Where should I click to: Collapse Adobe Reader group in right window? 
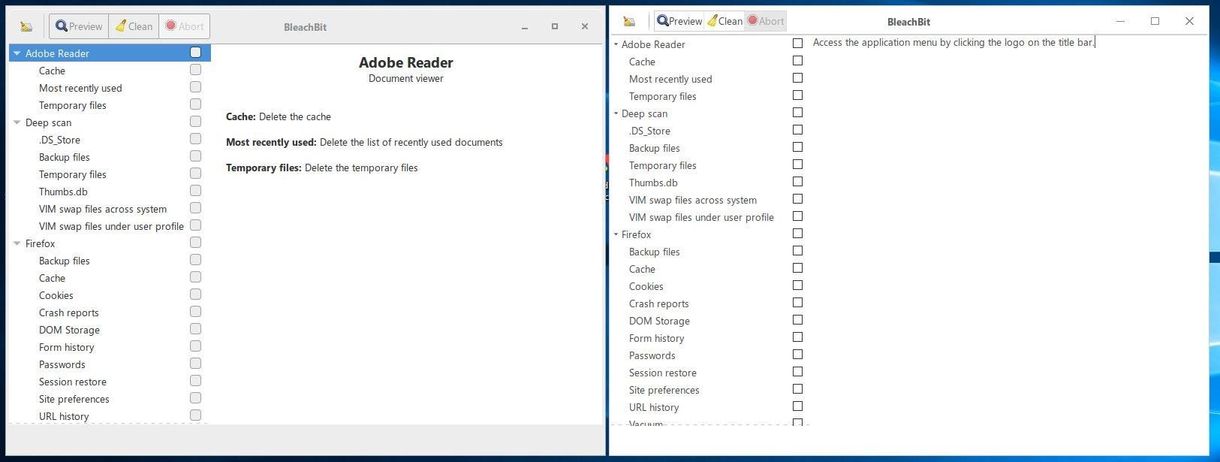tap(616, 44)
